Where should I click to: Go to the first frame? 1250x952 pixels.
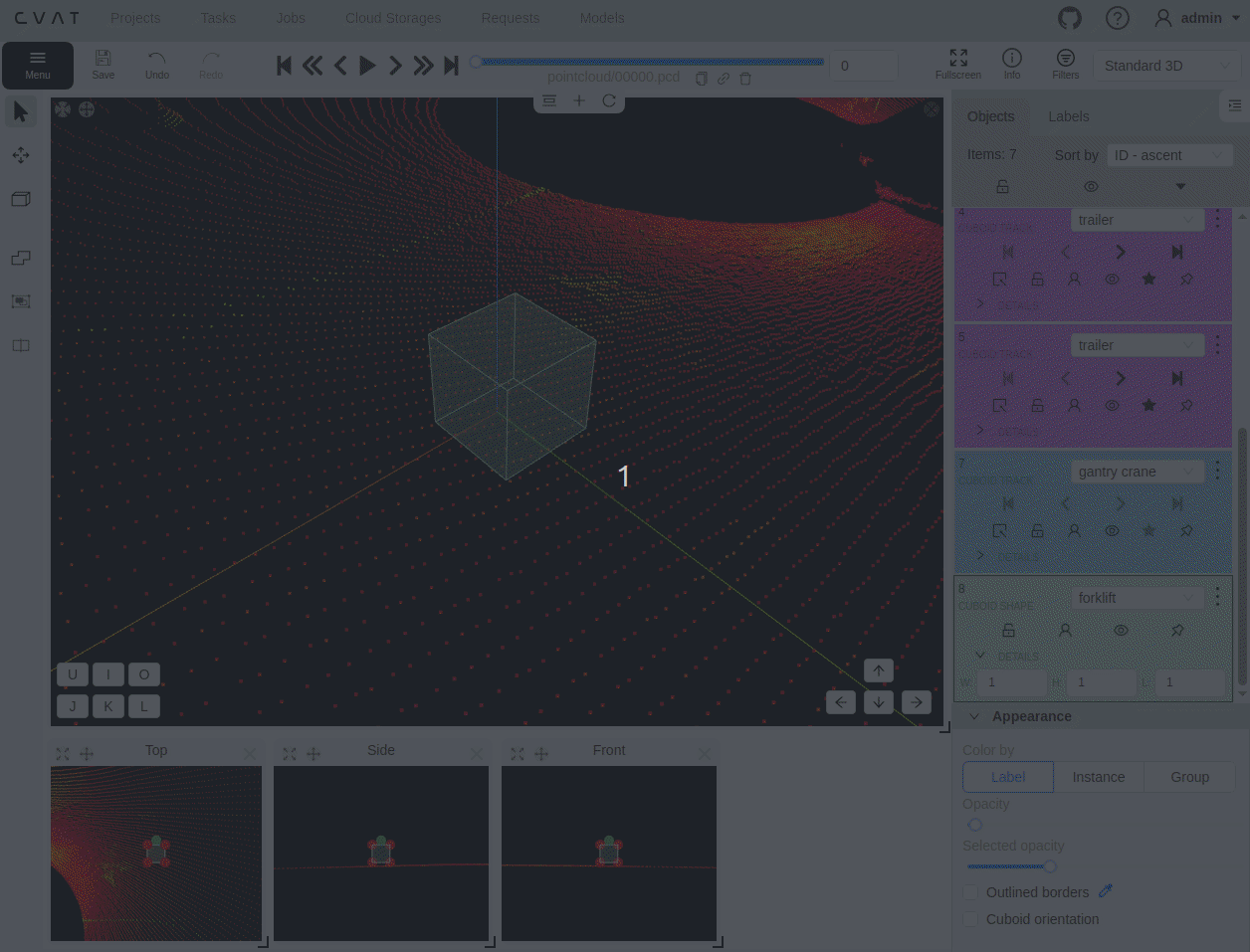click(284, 66)
